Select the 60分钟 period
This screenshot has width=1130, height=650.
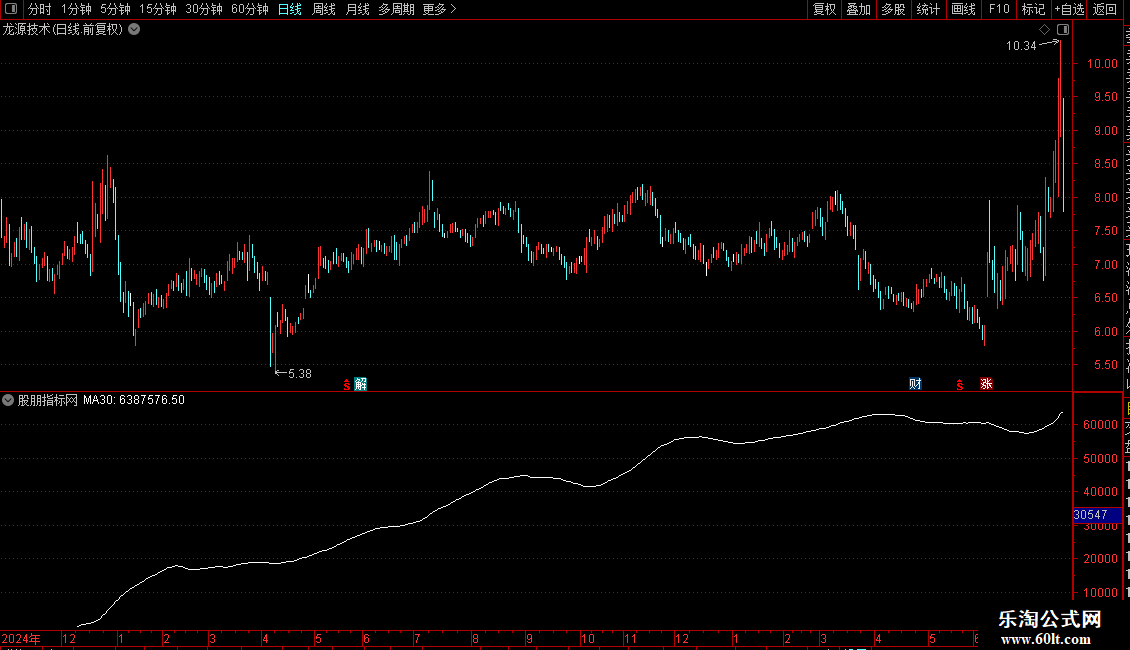tap(249, 9)
